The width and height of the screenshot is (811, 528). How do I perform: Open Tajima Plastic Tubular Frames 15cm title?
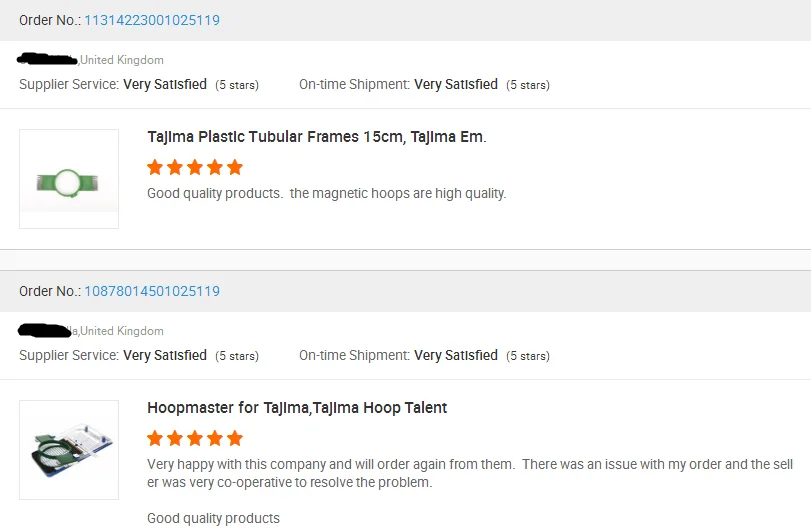click(316, 137)
